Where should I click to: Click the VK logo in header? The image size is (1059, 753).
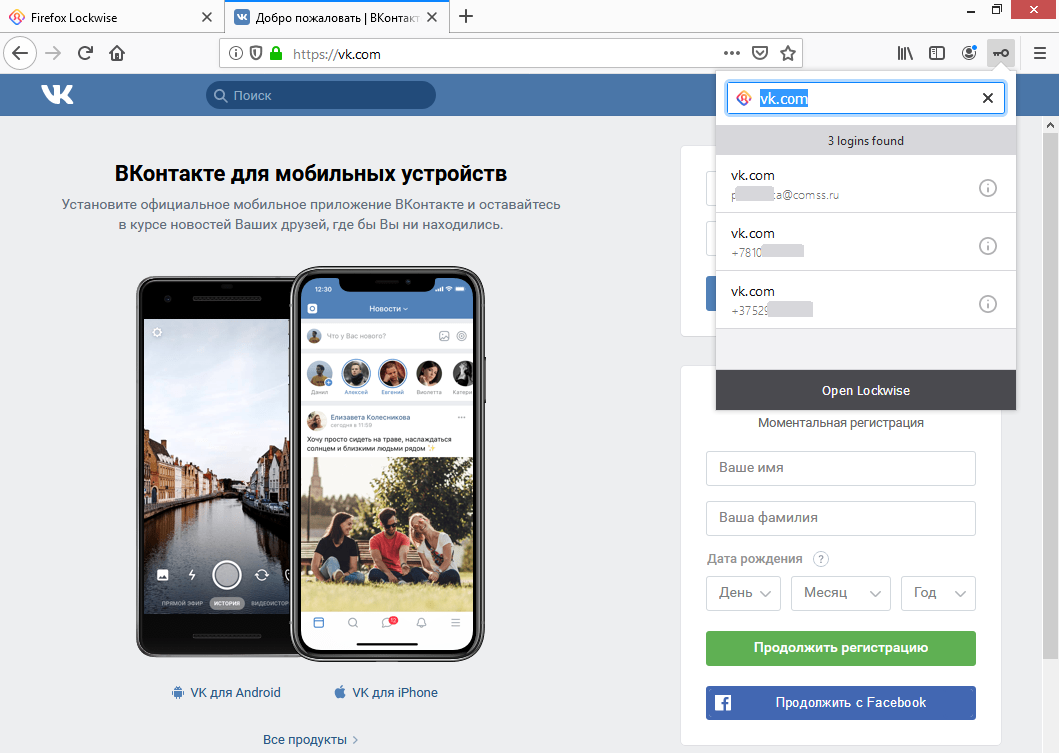pos(57,95)
